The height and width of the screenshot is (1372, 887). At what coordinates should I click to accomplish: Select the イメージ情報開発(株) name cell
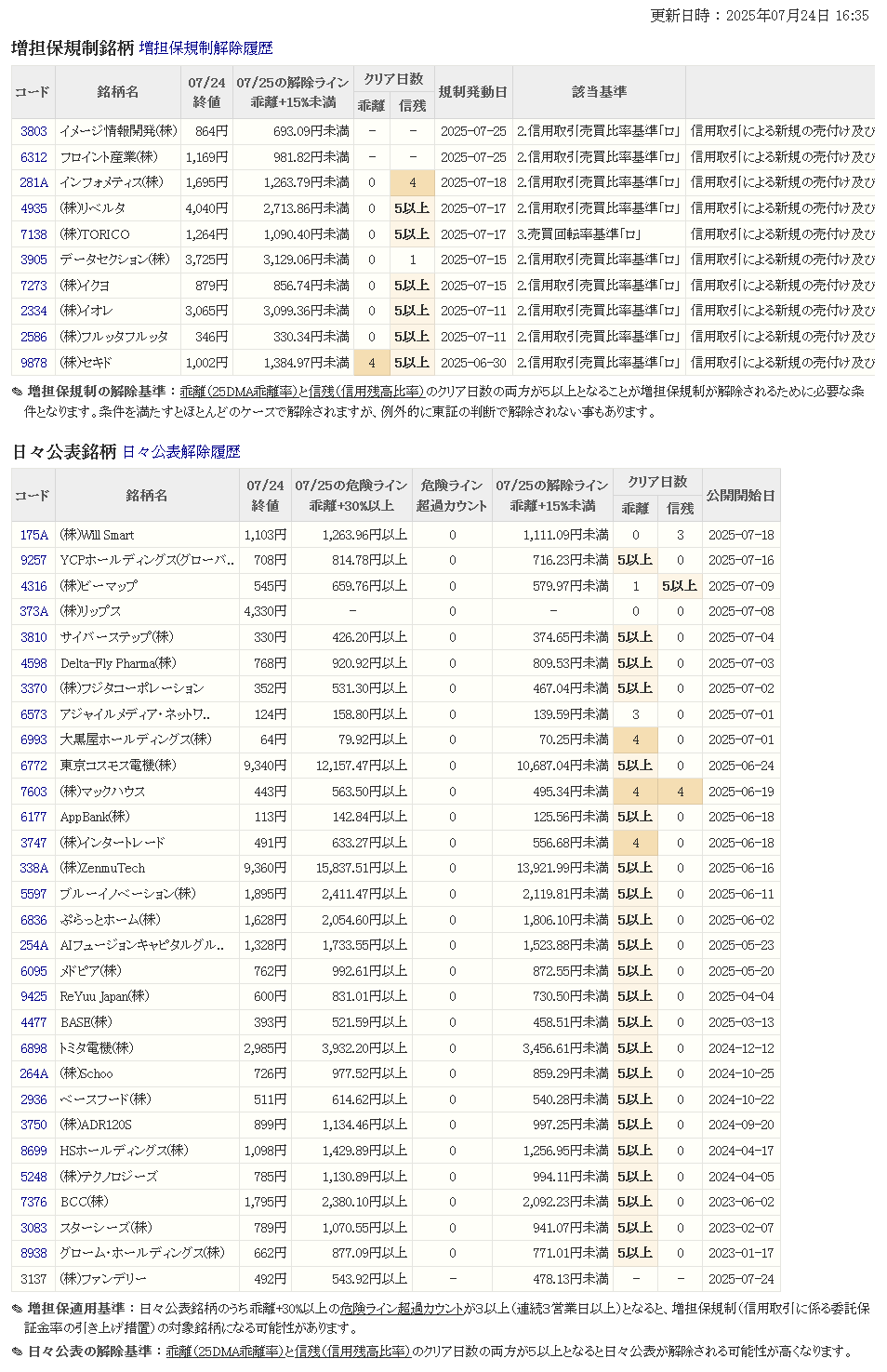(x=118, y=131)
